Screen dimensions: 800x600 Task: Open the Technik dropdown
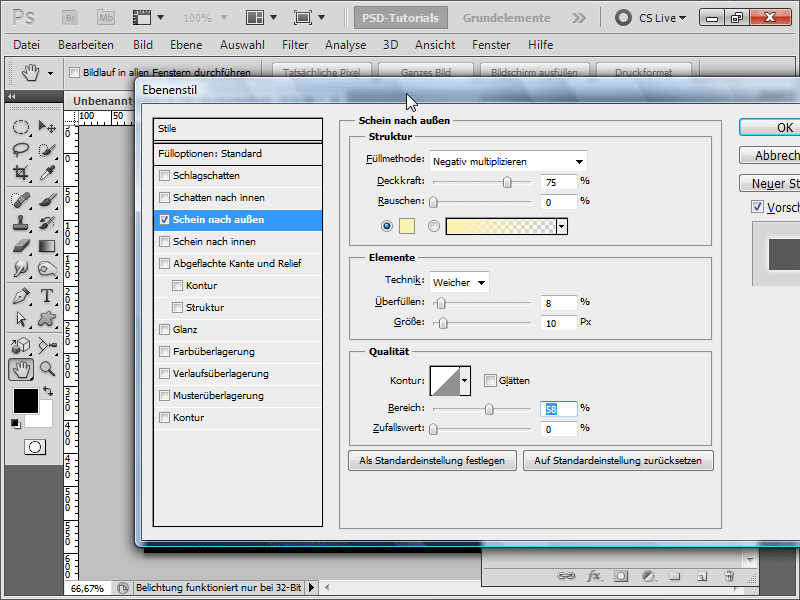tap(459, 282)
